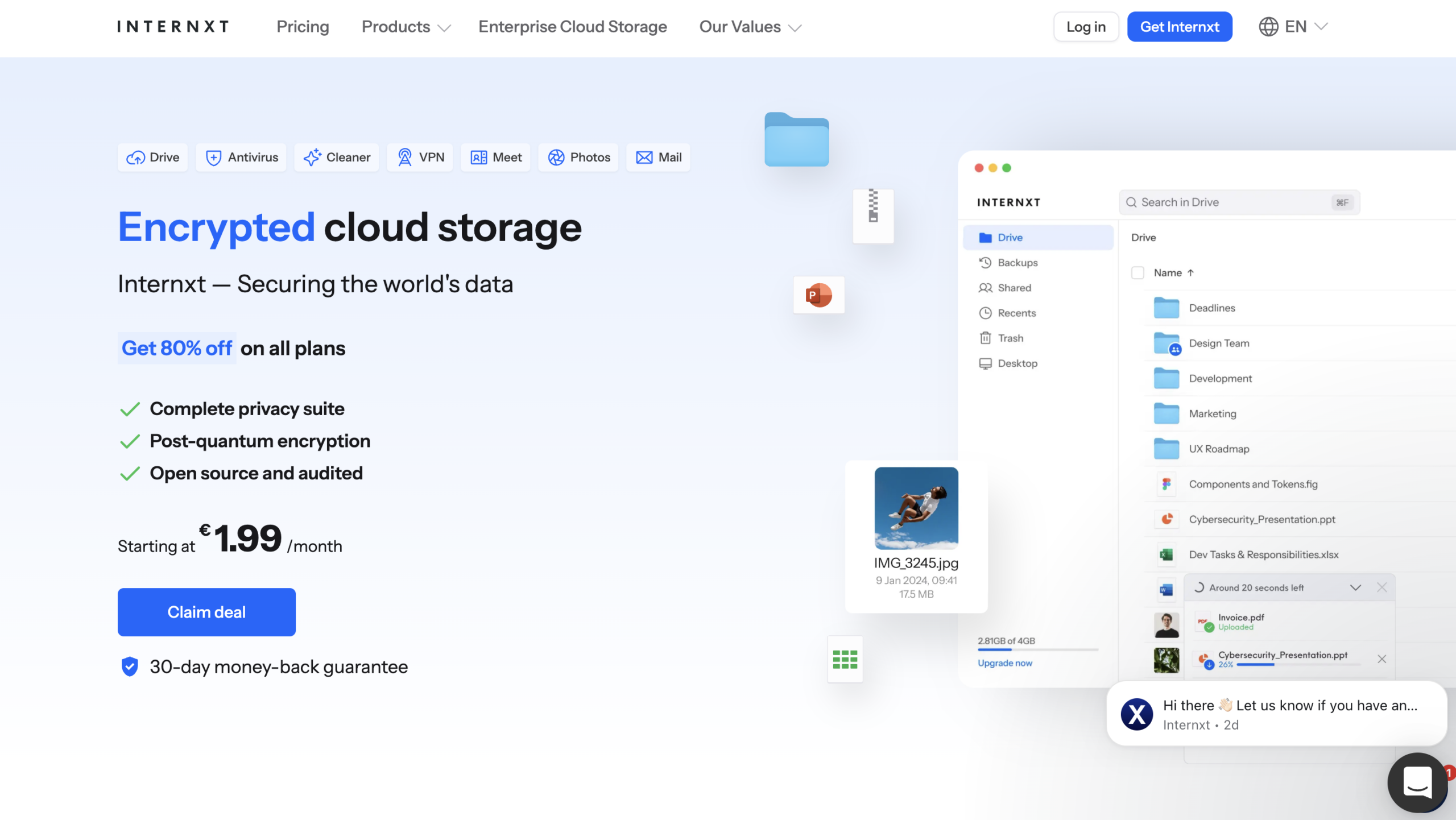Open the Pricing page
This screenshot has width=1456, height=820.
click(x=303, y=27)
